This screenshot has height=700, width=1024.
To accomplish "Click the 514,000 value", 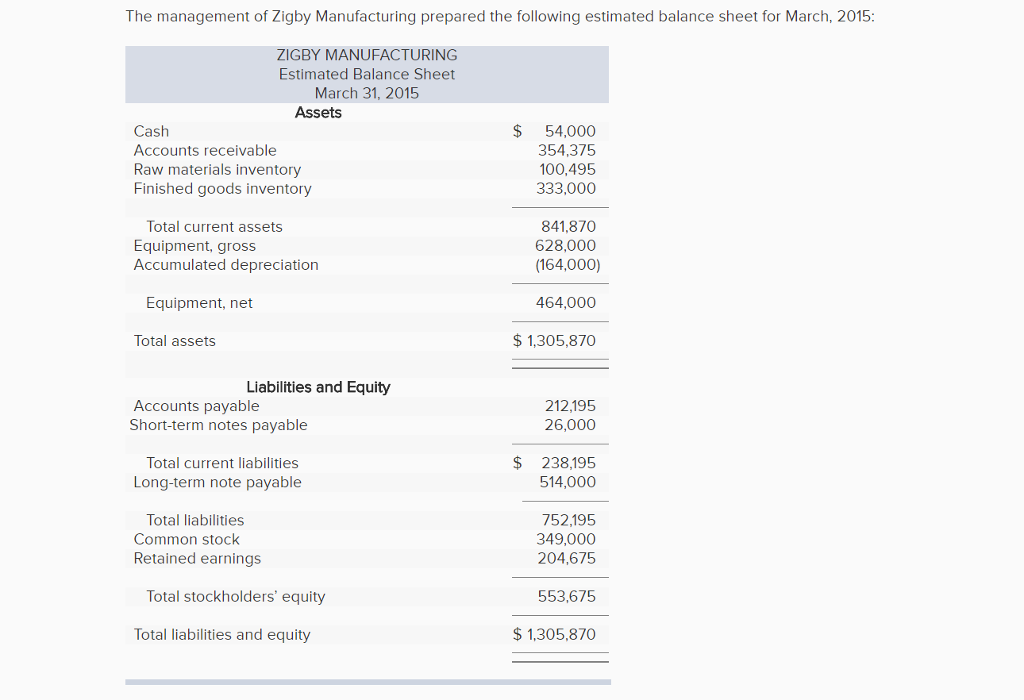I will tap(568, 482).
